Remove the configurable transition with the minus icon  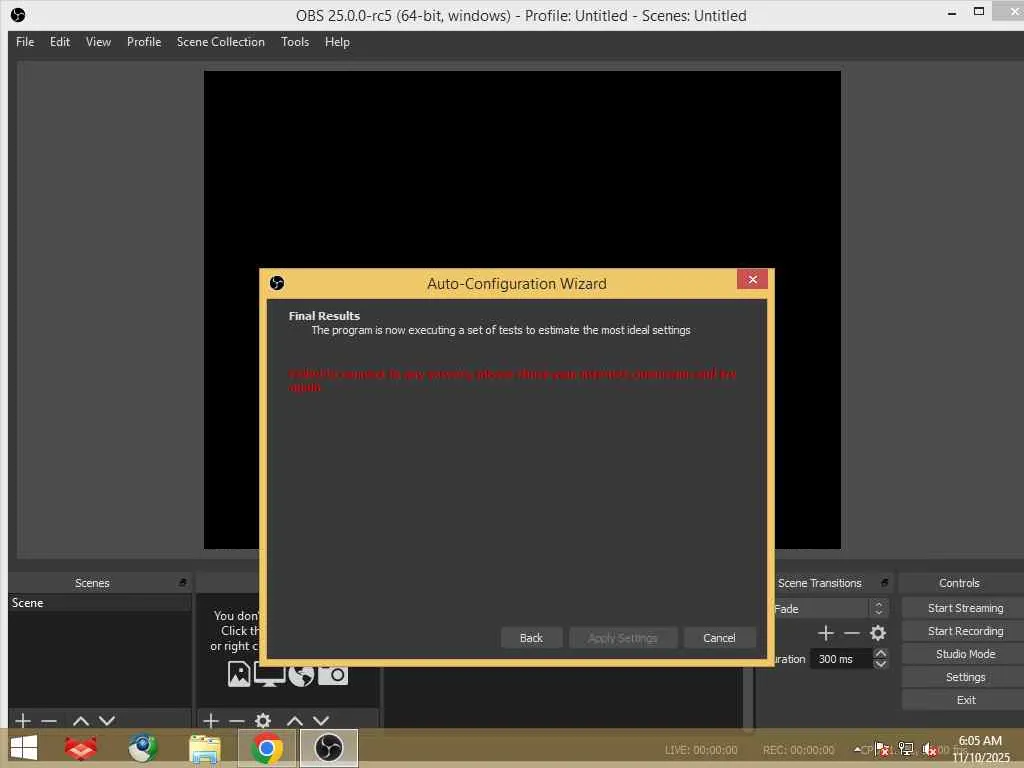852,633
